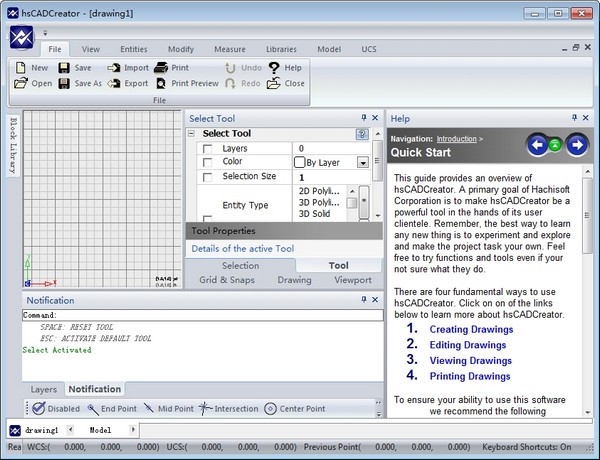Image resolution: width=600 pixels, height=460 pixels.
Task: Switch to the Modify ribbon tab
Action: [181, 49]
